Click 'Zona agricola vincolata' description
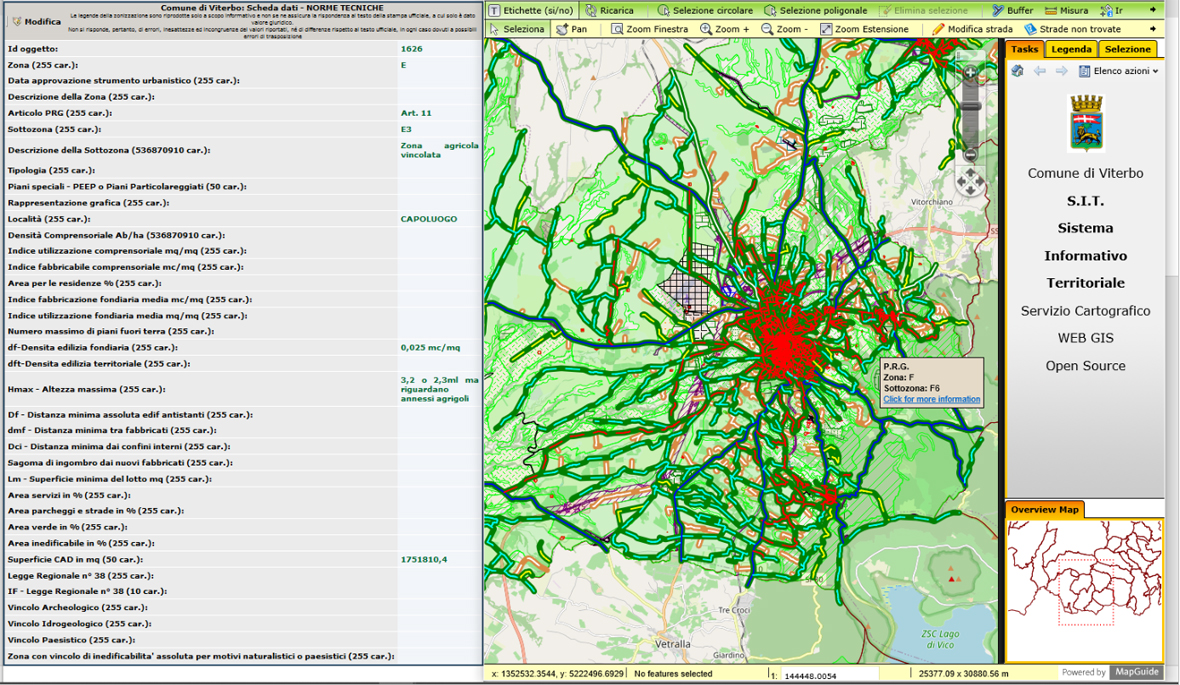 click(x=439, y=150)
